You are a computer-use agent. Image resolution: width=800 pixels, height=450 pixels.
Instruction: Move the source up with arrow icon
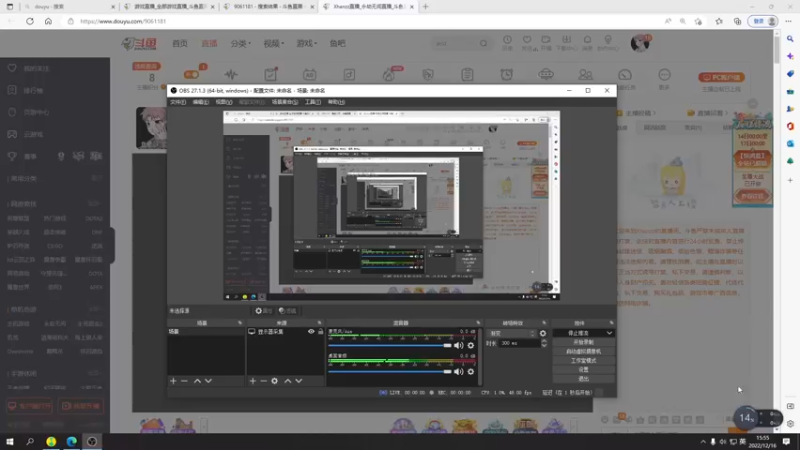tap(288, 381)
